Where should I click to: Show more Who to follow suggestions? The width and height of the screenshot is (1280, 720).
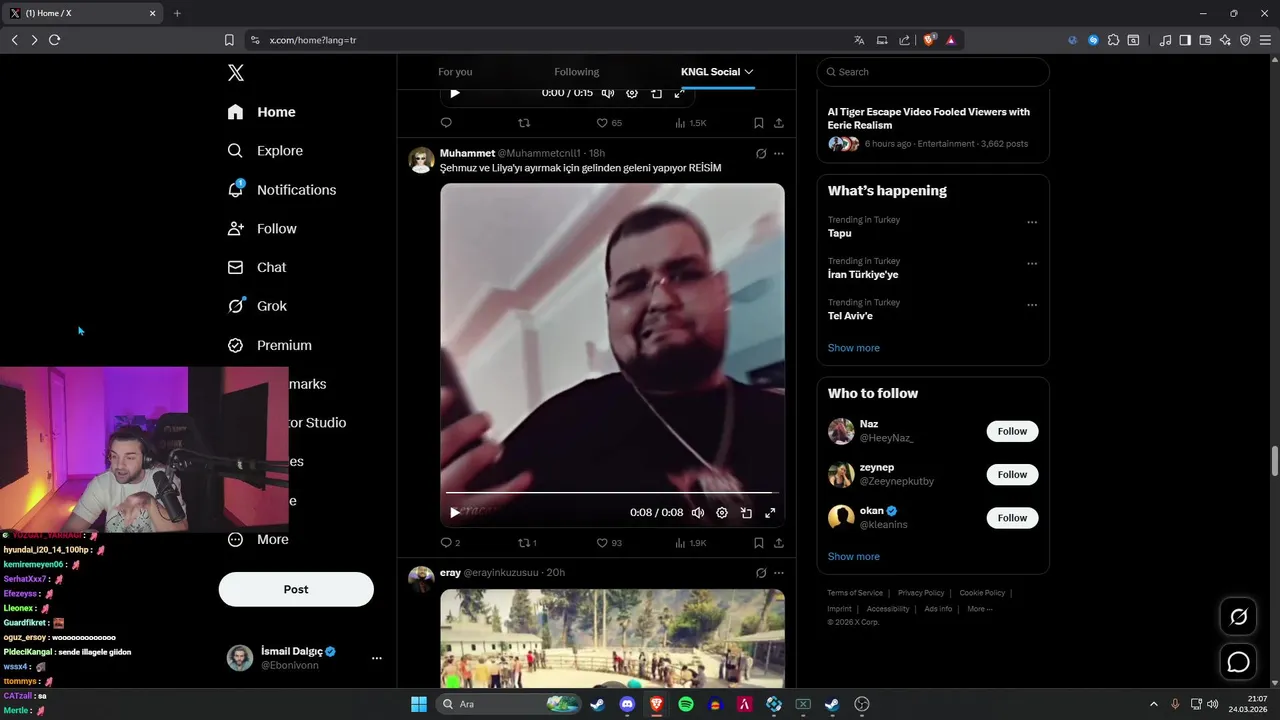point(853,556)
